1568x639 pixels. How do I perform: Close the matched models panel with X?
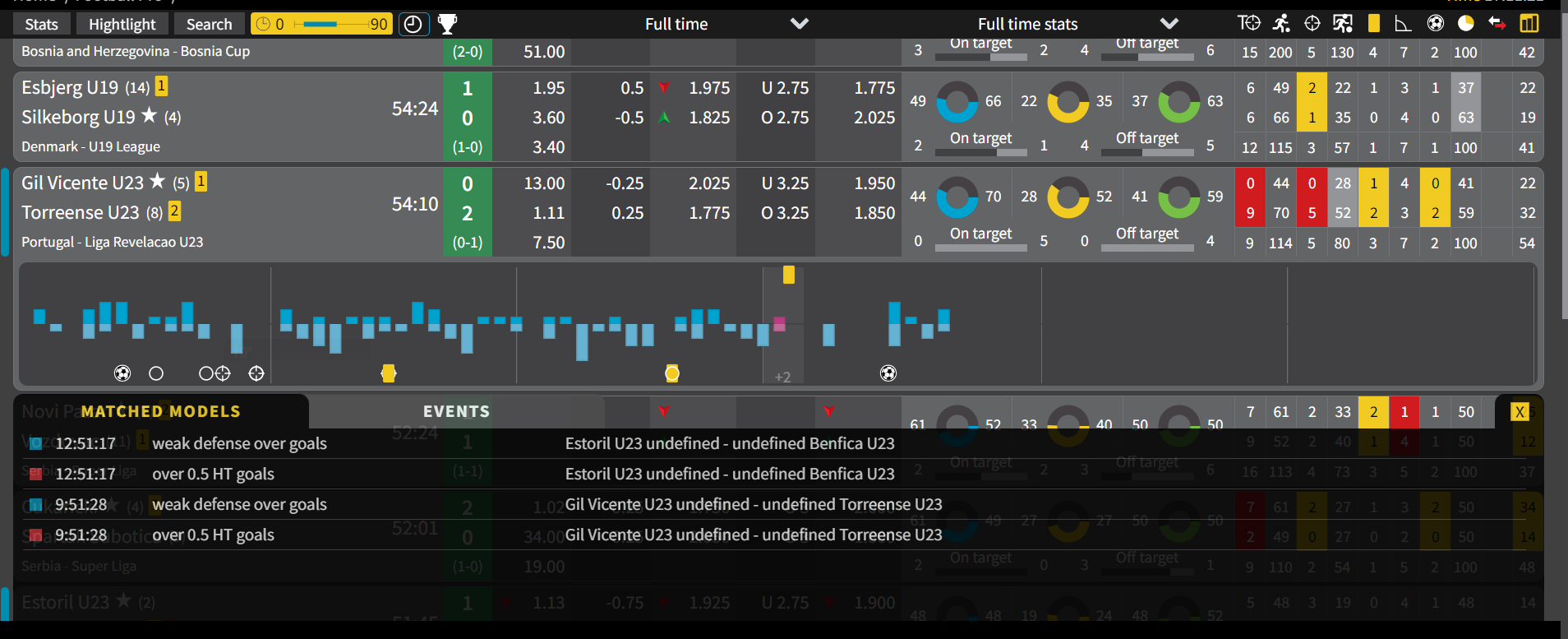click(x=1520, y=412)
